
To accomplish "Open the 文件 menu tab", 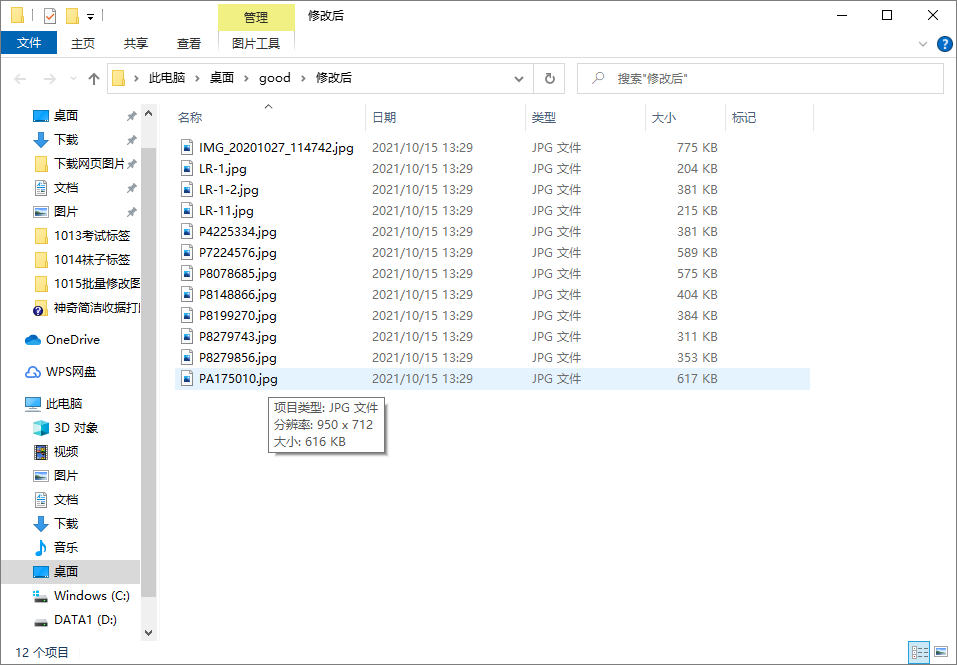I will 29,43.
